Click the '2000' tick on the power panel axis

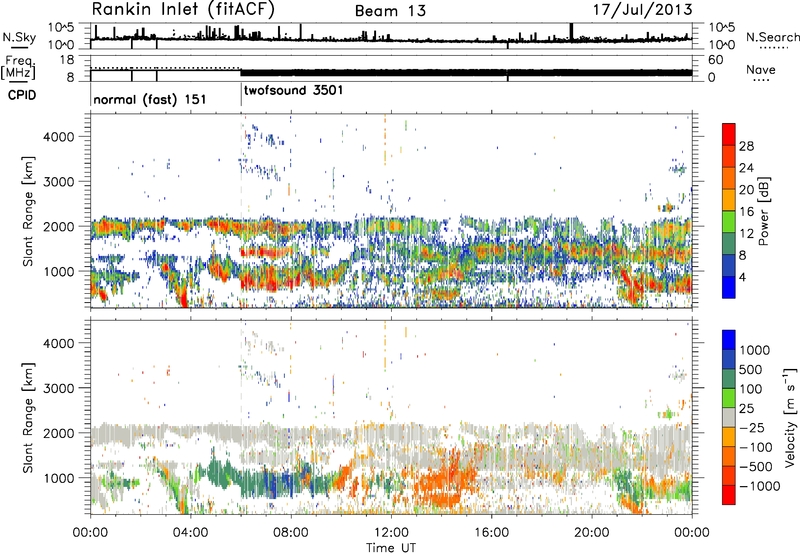click(58, 226)
